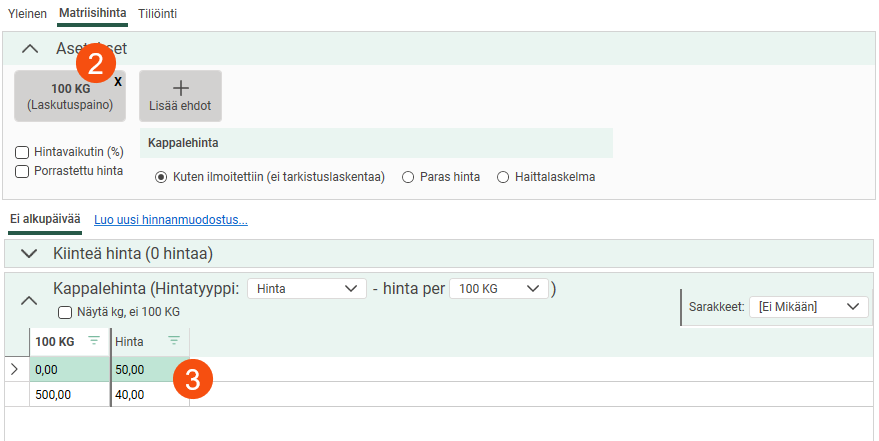Click filter icon in 100 KG column header
This screenshot has height=441, width=879.
tap(94, 341)
